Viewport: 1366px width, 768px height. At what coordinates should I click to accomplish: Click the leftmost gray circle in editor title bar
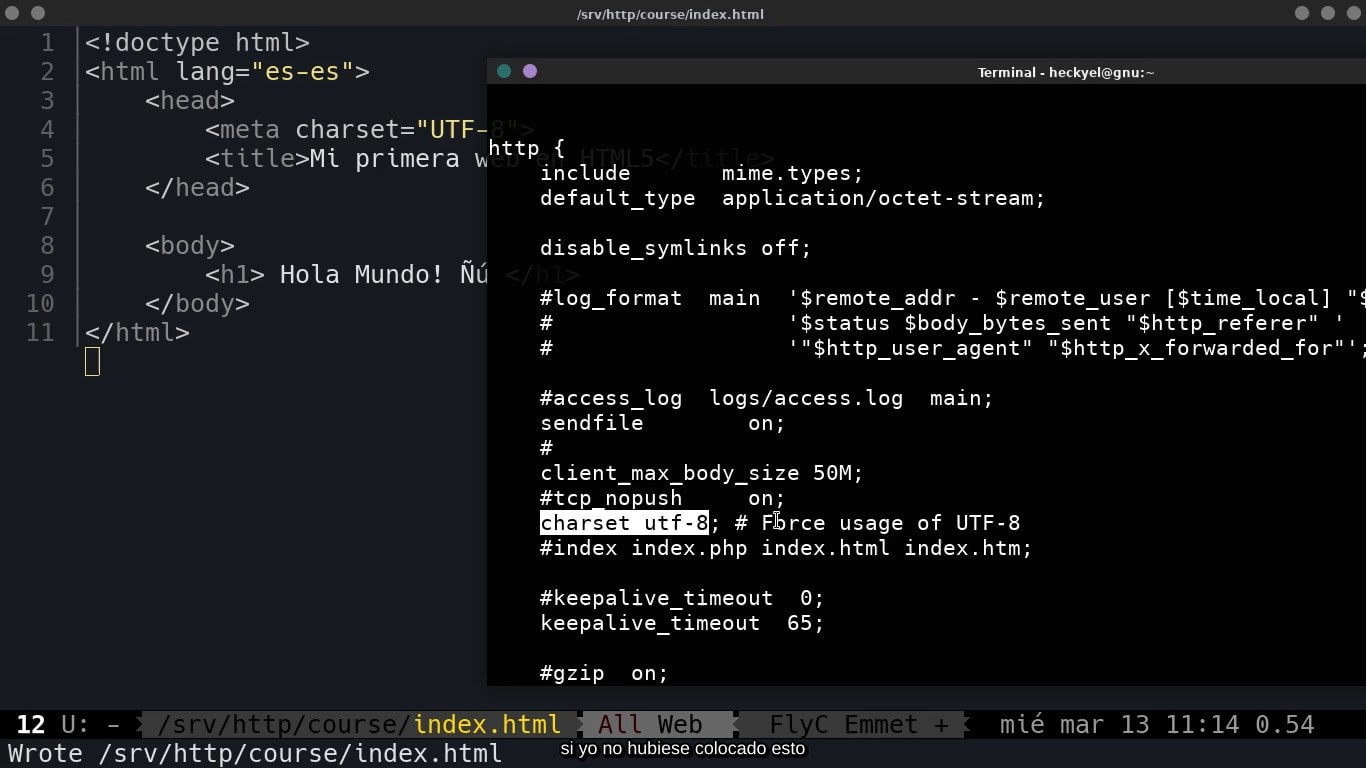coord(12,13)
